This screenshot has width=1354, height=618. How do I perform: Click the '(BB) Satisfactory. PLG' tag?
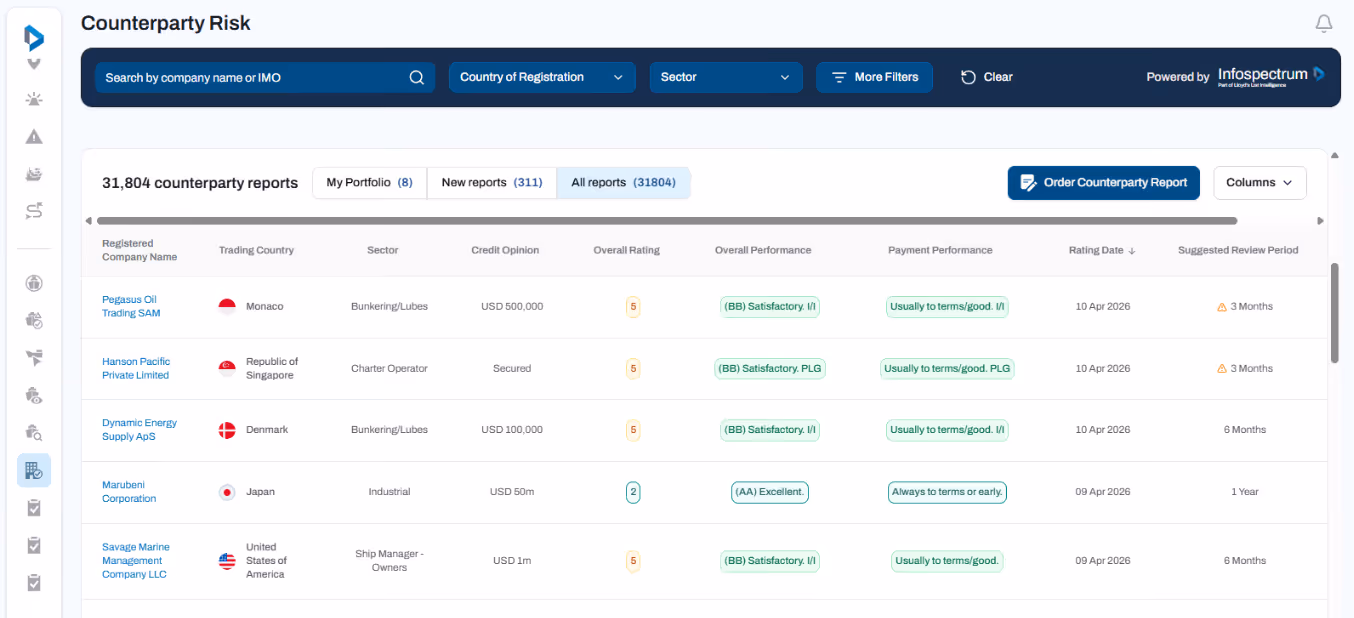tap(769, 368)
